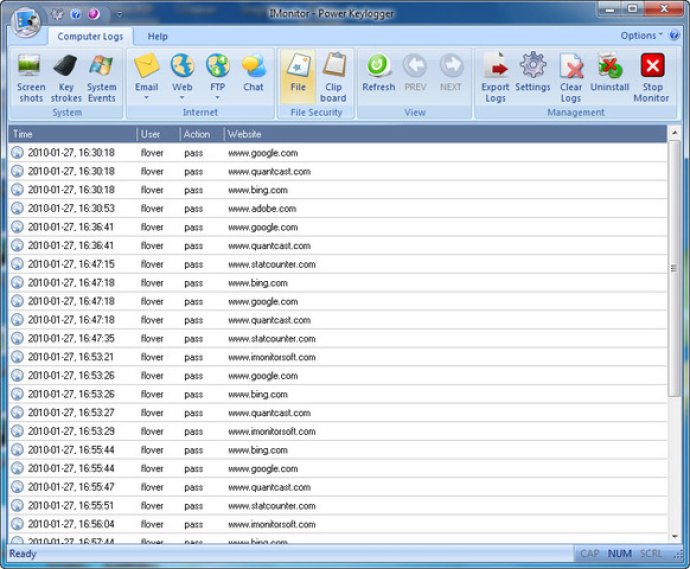The width and height of the screenshot is (690, 569).
Task: Select 16:55:51 www.statcounter.com entry
Action: click(338, 506)
